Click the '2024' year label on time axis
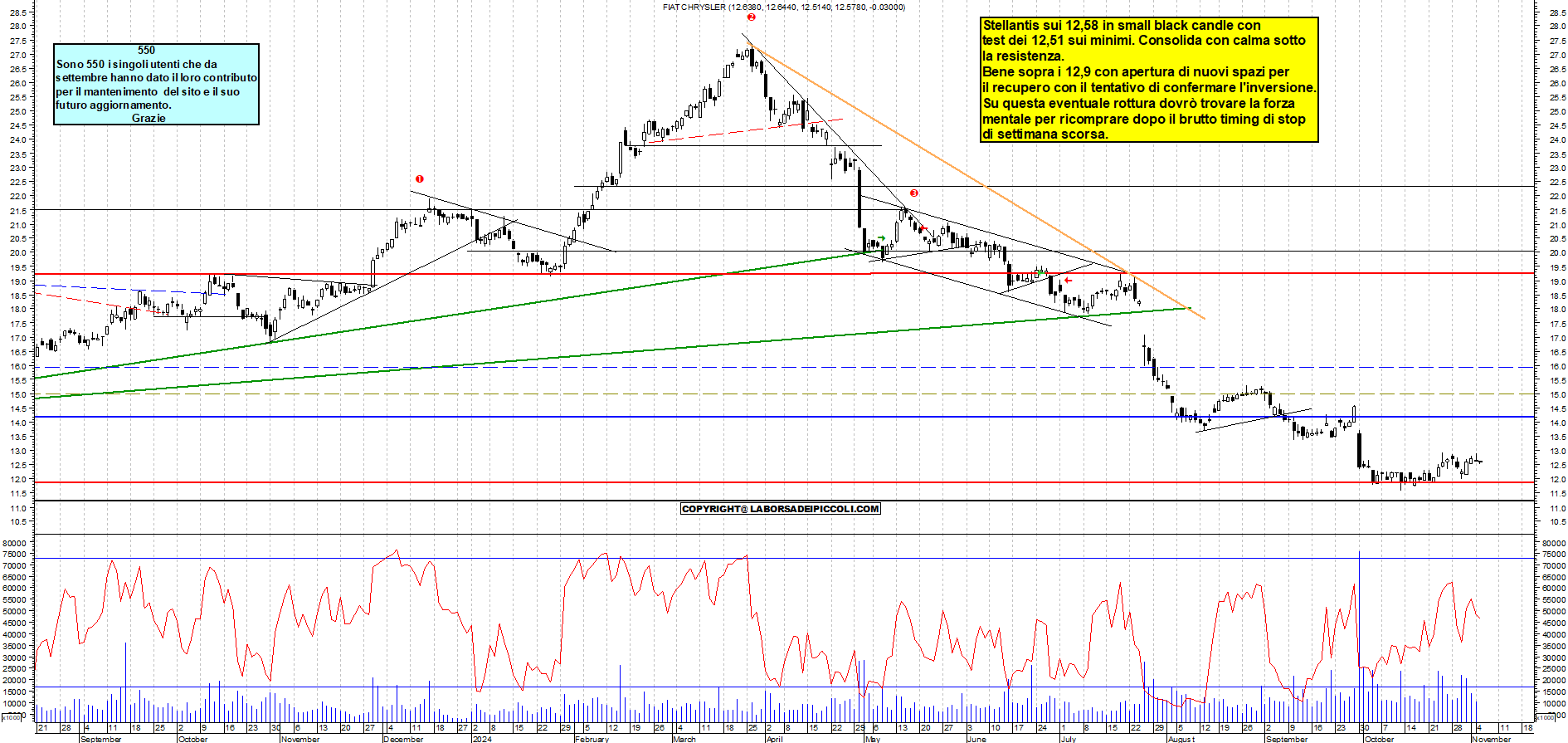1568x743 pixels. [481, 739]
